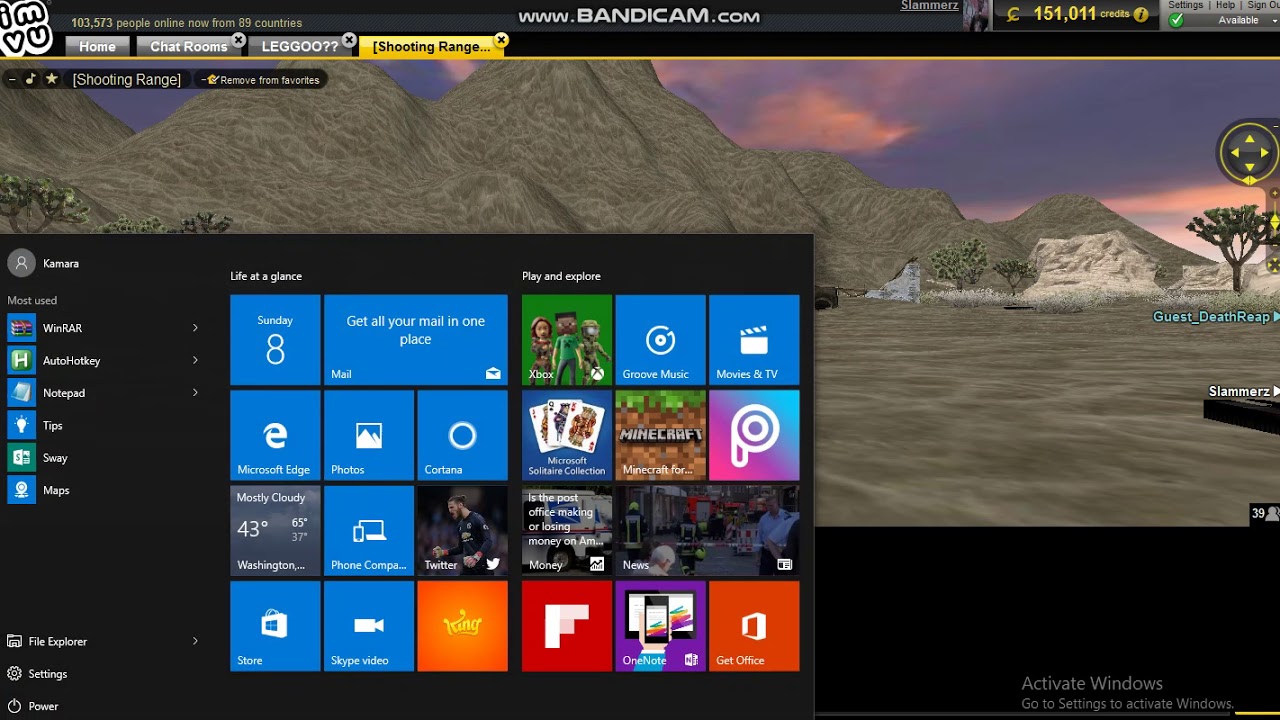
Task: Open Microsoft Solitaire Collection tile
Action: [x=566, y=436]
